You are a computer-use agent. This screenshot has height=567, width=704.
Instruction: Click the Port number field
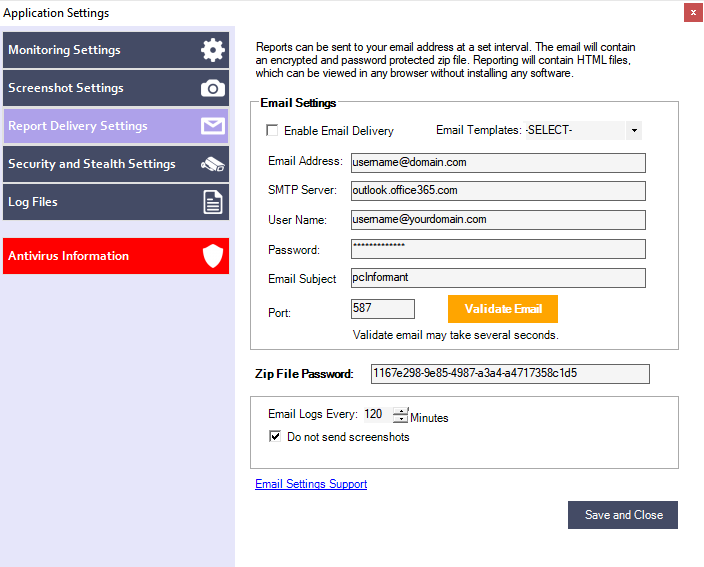(x=383, y=309)
